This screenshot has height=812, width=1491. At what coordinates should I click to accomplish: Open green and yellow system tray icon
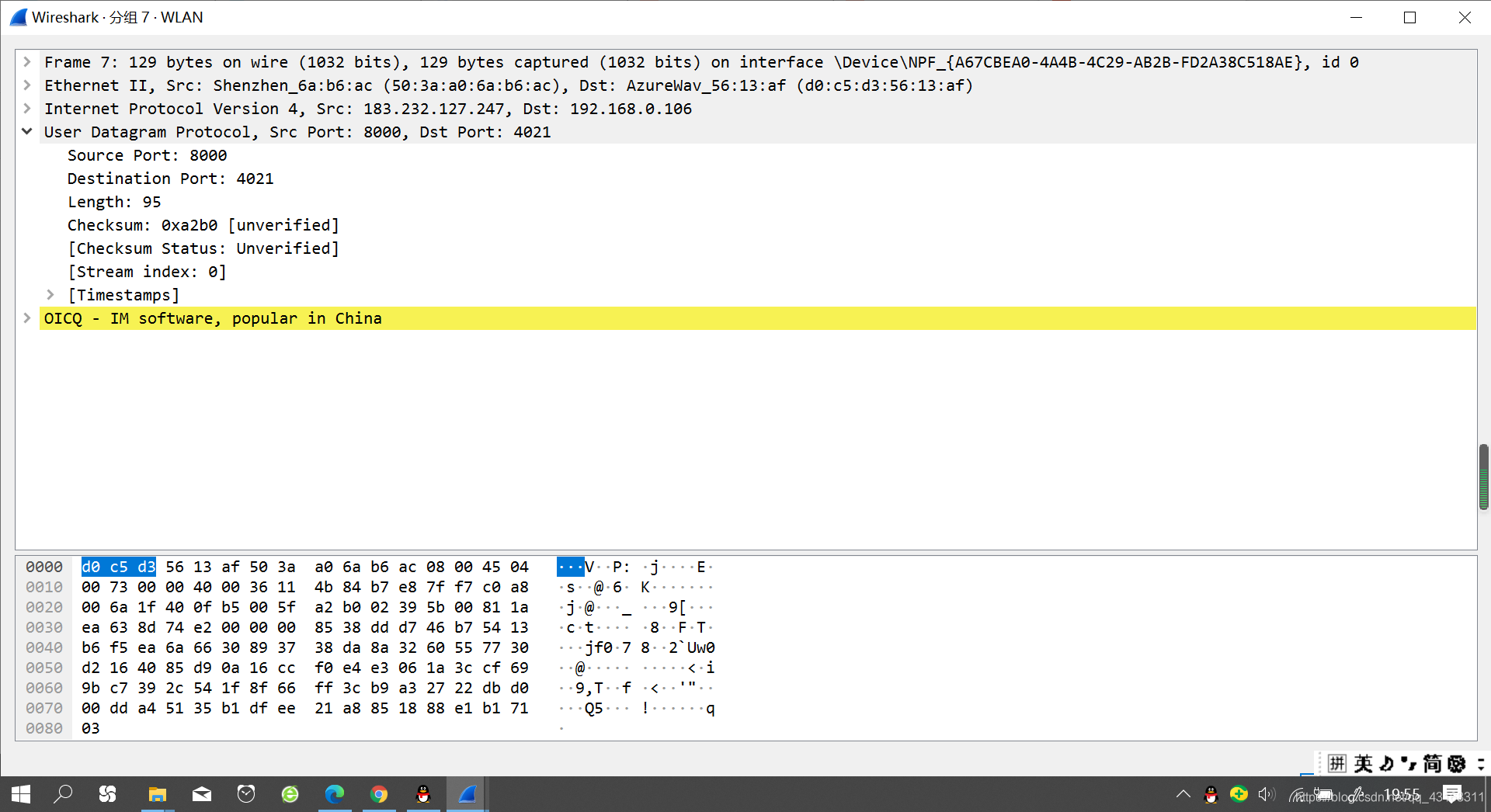point(1239,794)
